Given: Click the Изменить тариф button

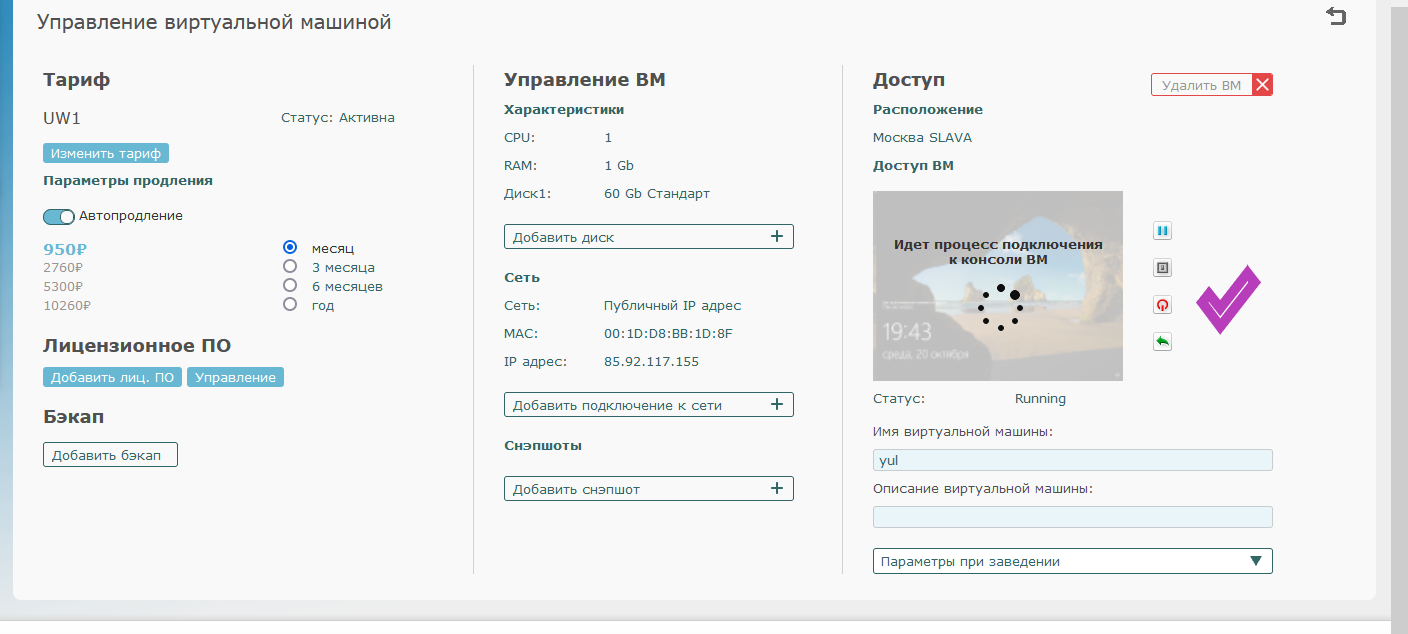Looking at the screenshot, I should [106, 153].
